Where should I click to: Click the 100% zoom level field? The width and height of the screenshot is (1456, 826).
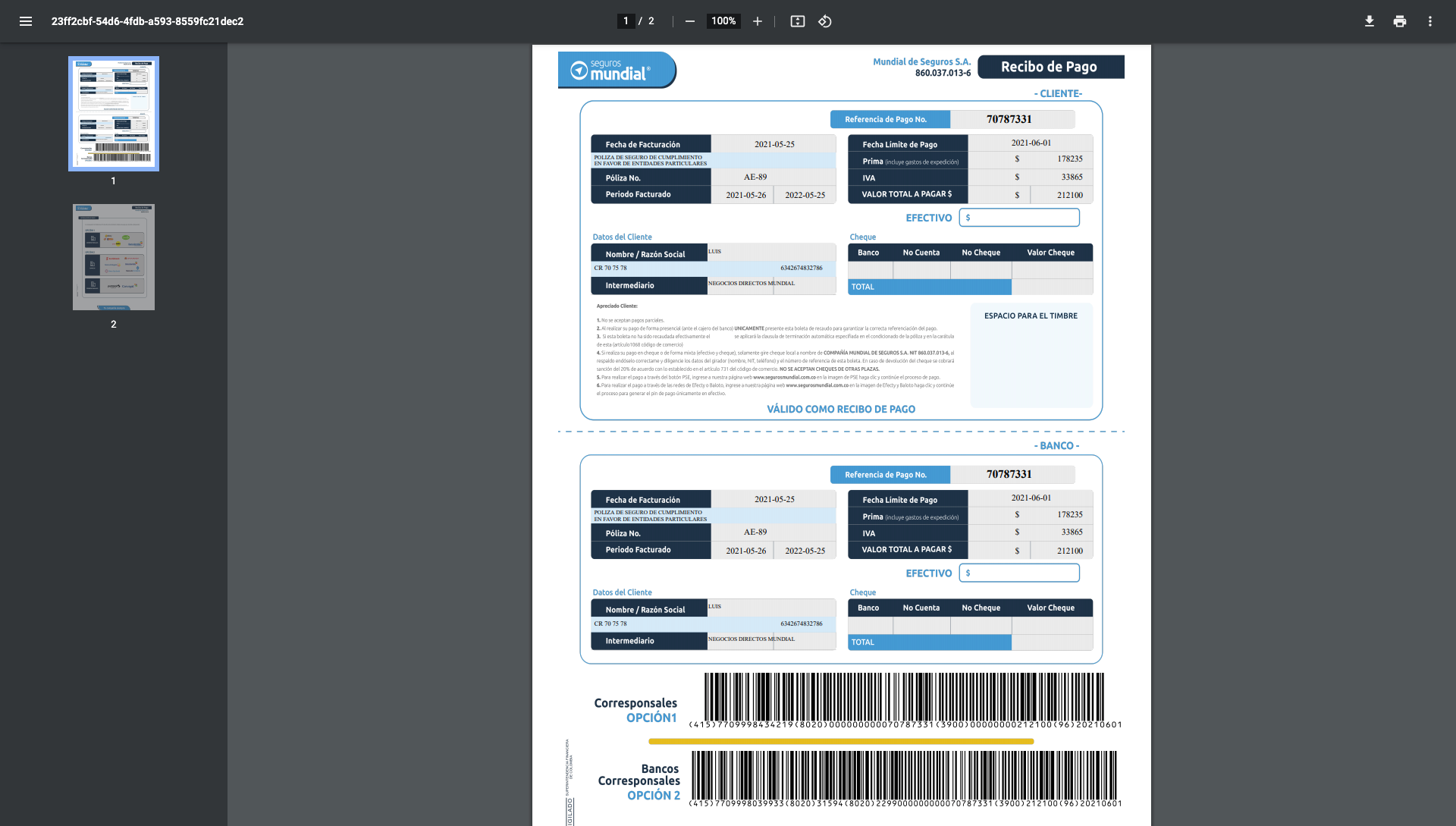(x=723, y=21)
